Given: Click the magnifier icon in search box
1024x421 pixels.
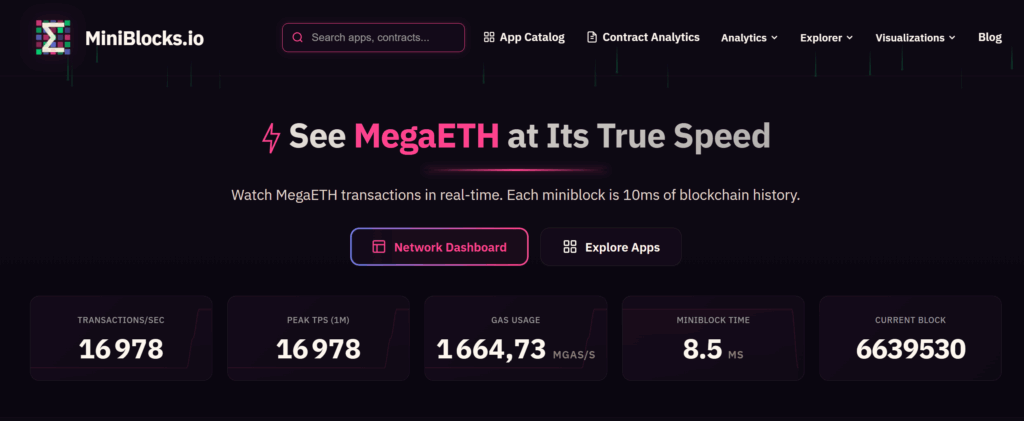Looking at the screenshot, I should (297, 38).
